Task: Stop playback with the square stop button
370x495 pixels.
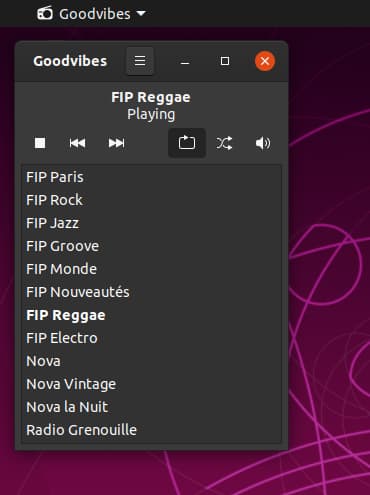Action: point(40,143)
